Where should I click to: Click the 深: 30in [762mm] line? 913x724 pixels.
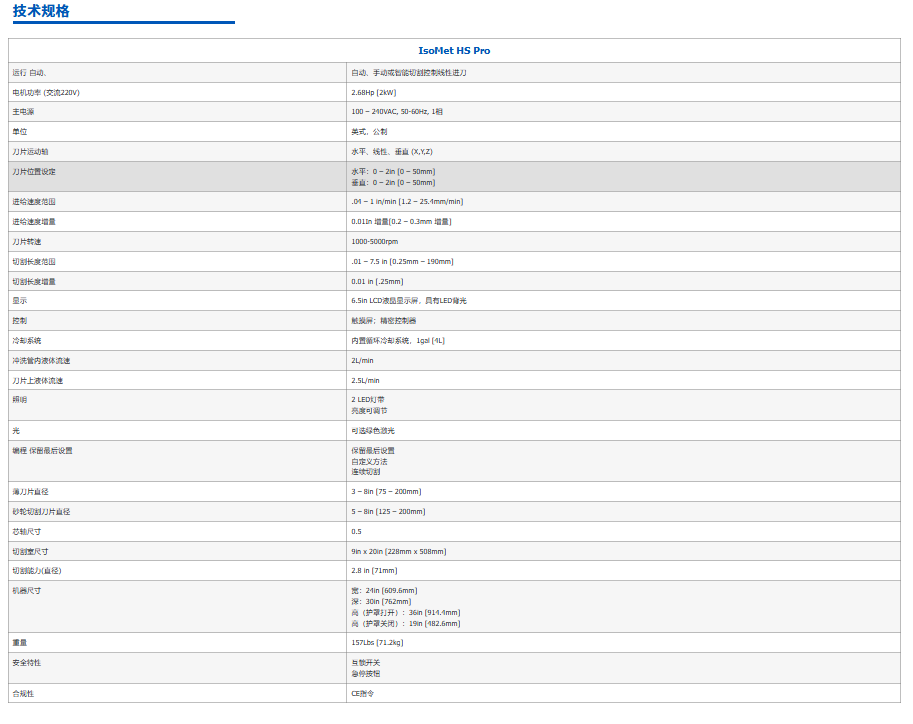coord(381,602)
